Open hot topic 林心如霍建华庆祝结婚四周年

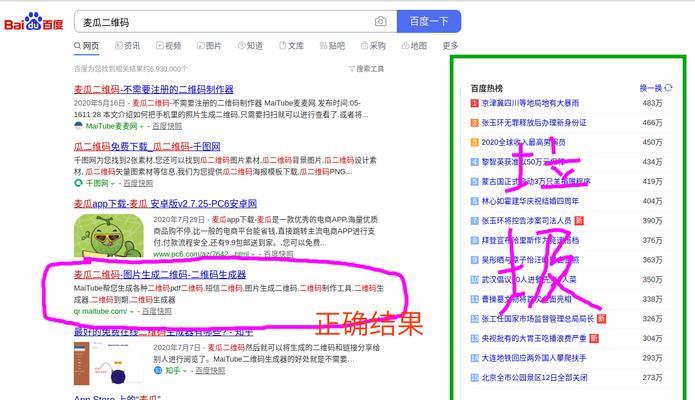click(530, 201)
